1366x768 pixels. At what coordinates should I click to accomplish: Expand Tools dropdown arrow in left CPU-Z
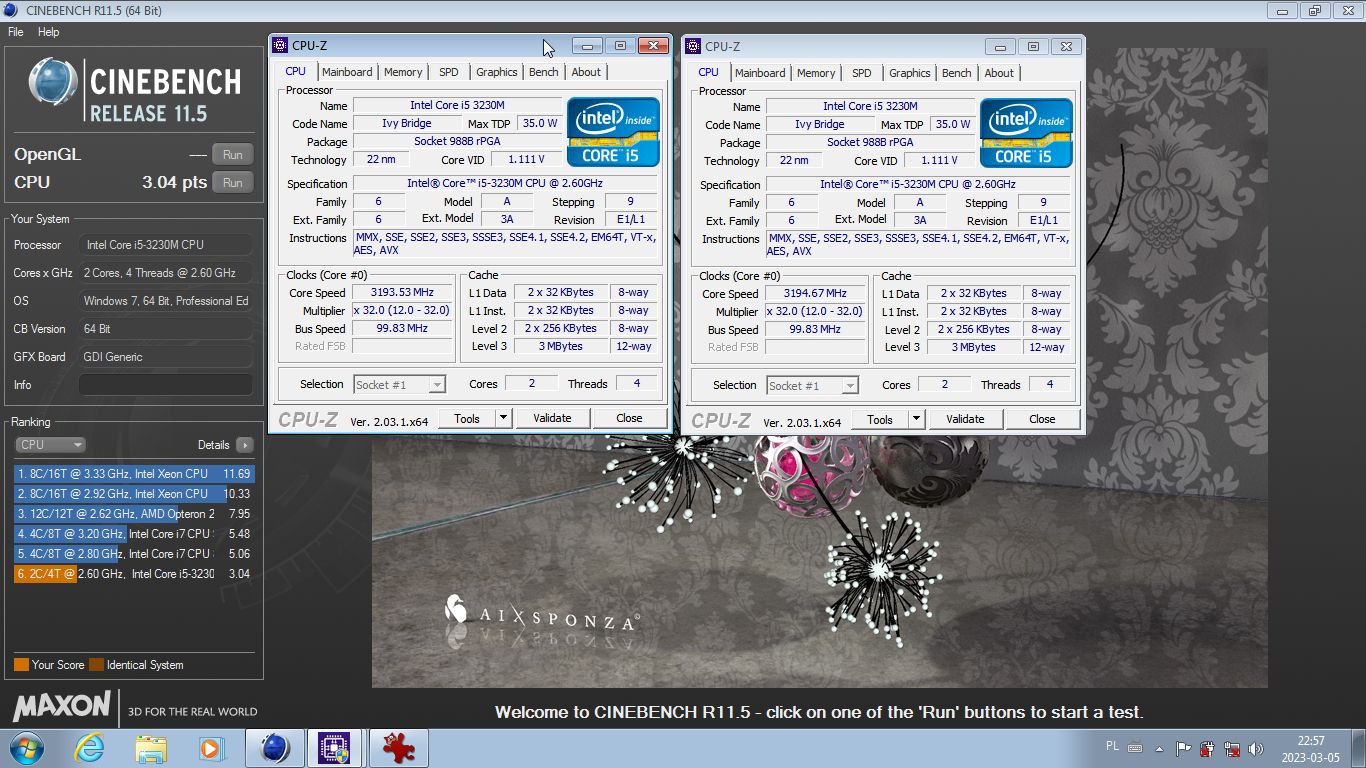[x=503, y=418]
